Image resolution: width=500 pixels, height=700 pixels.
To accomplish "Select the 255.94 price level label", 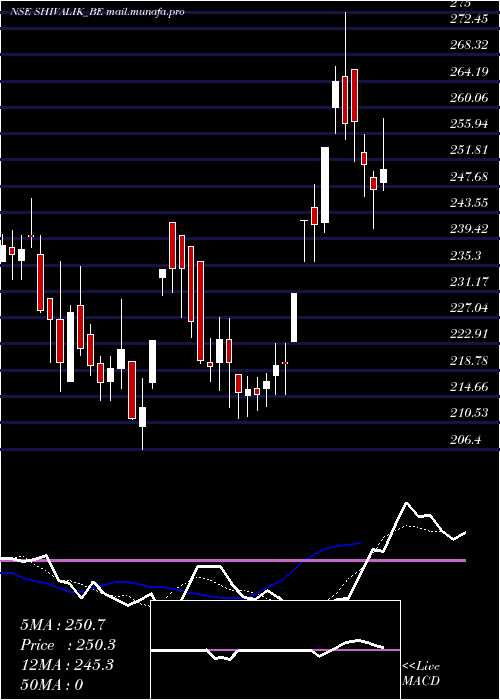I will tap(469, 124).
